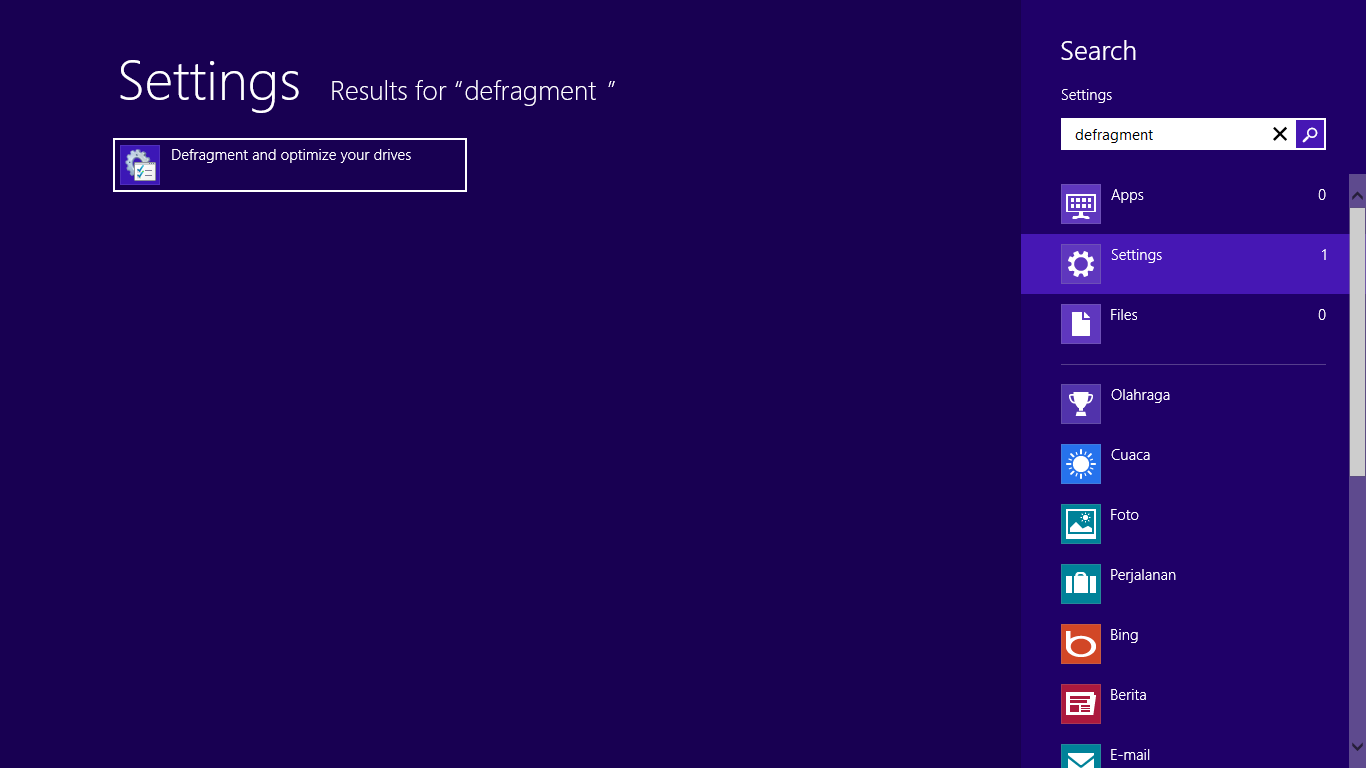Search within Cuaca app
1366x768 pixels.
[x=1185, y=464]
